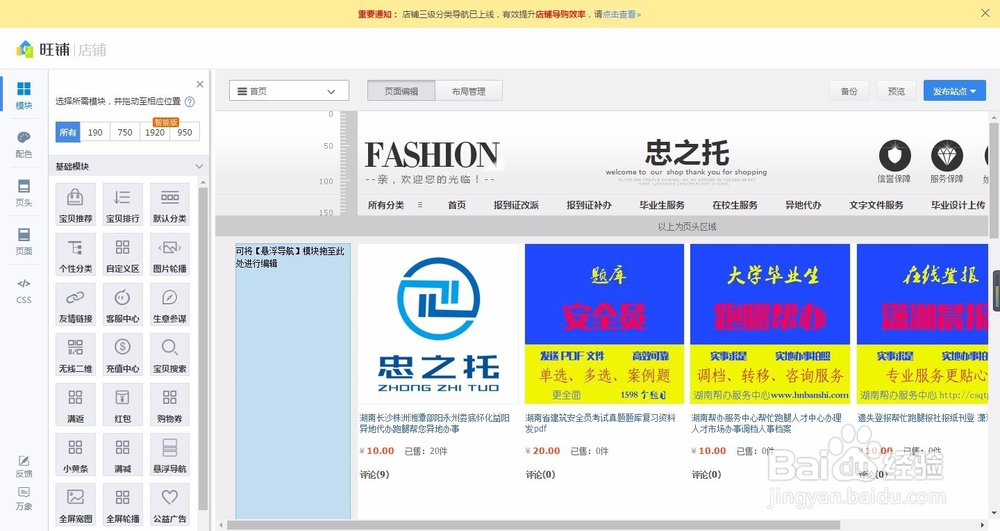Click 异地代办 in shop navigation
The height and width of the screenshot is (531, 1000).
pyautogui.click(x=803, y=205)
